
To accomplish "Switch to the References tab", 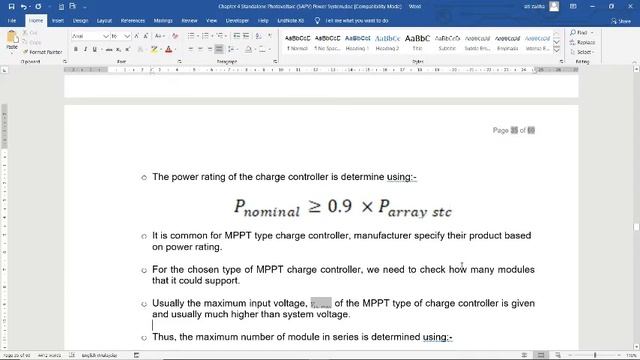I will [x=133, y=20].
